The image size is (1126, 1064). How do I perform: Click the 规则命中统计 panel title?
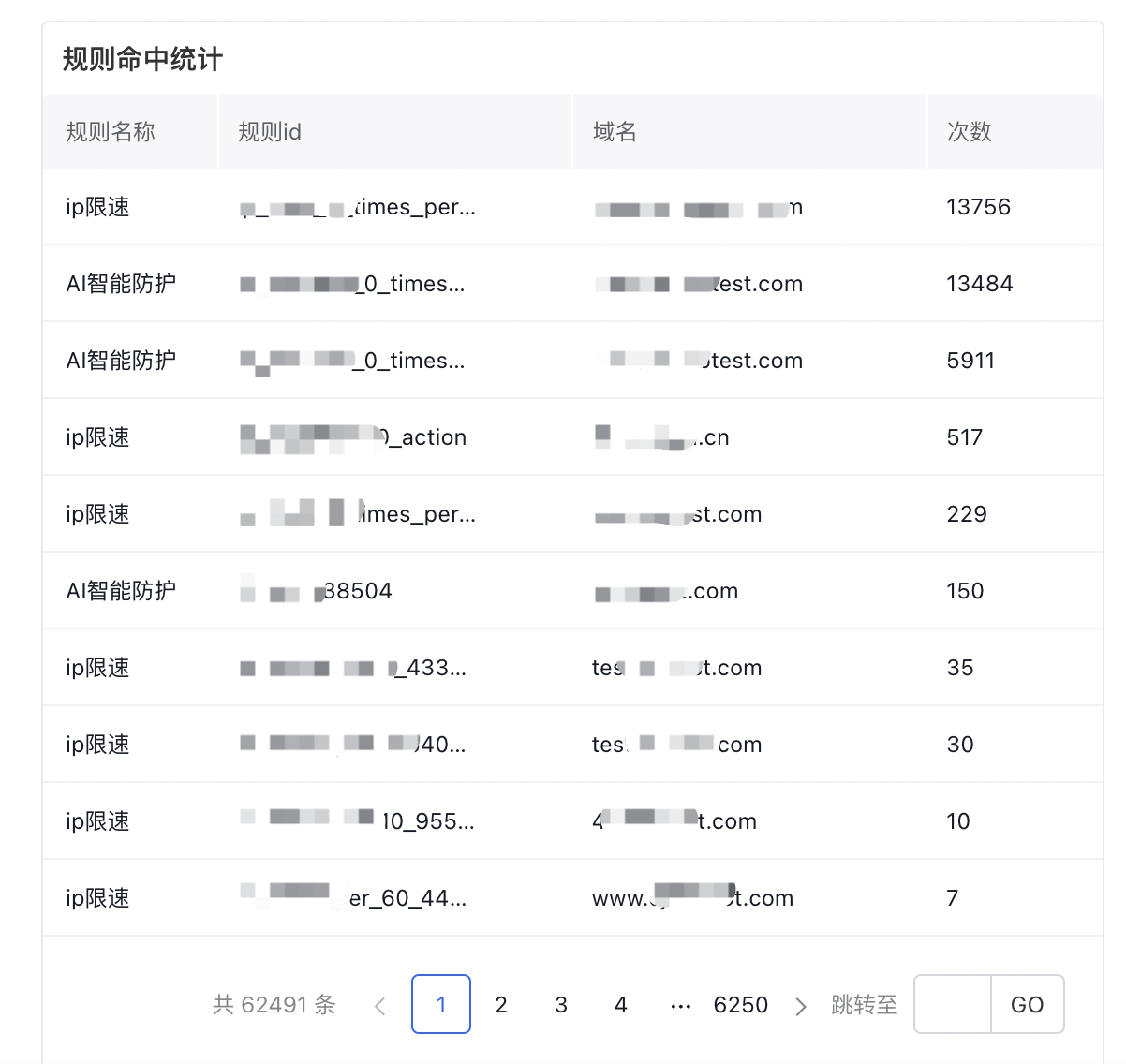(x=142, y=59)
